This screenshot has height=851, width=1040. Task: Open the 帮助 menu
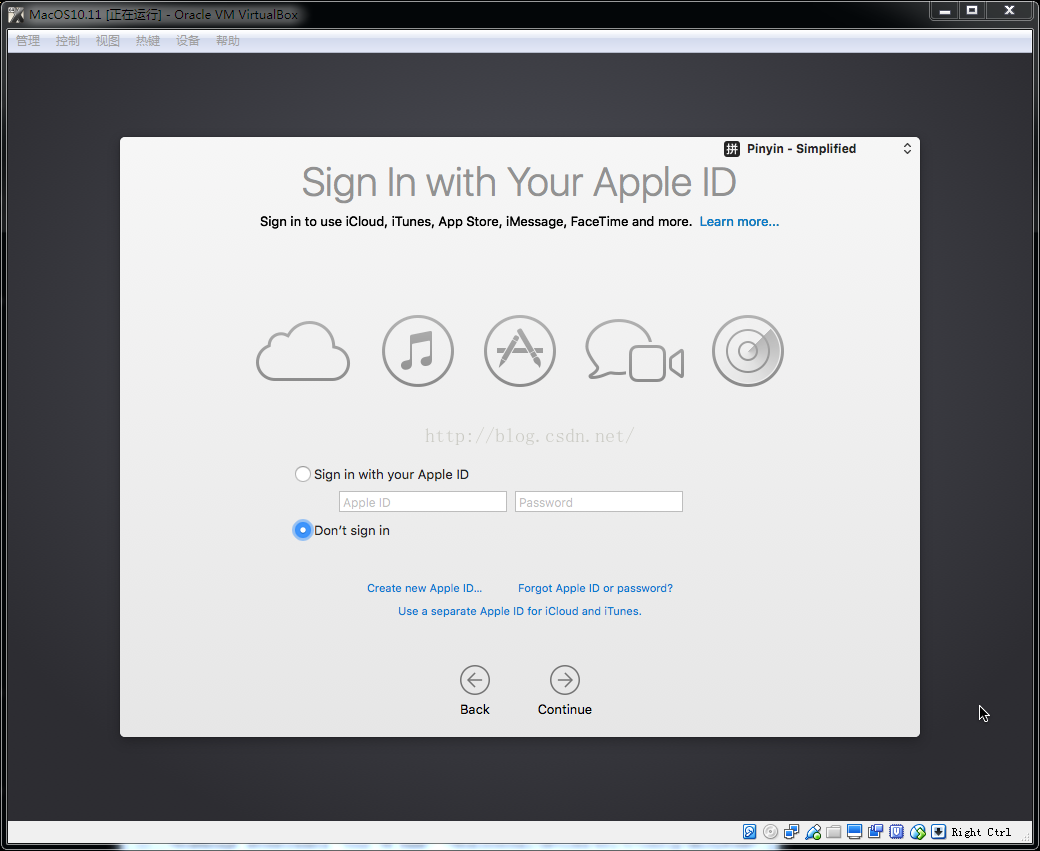(228, 41)
